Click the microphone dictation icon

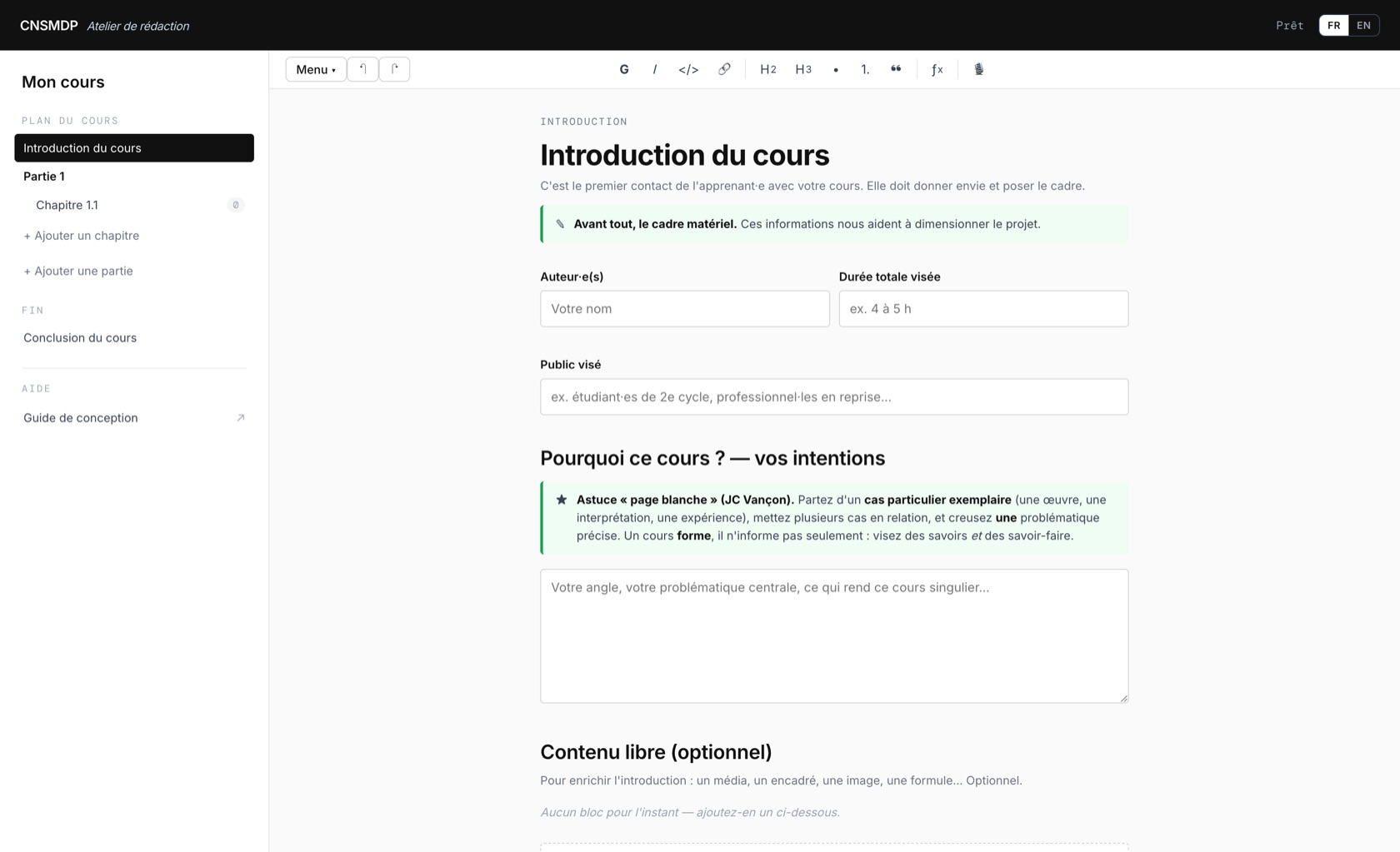click(979, 69)
